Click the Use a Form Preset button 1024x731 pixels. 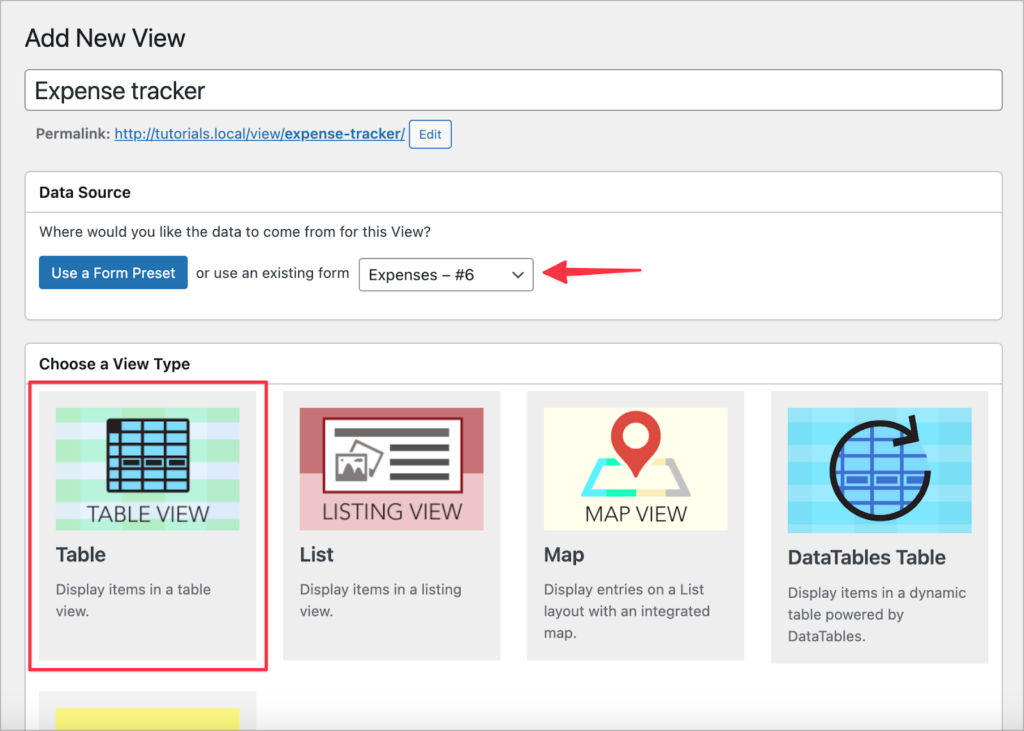click(x=112, y=272)
